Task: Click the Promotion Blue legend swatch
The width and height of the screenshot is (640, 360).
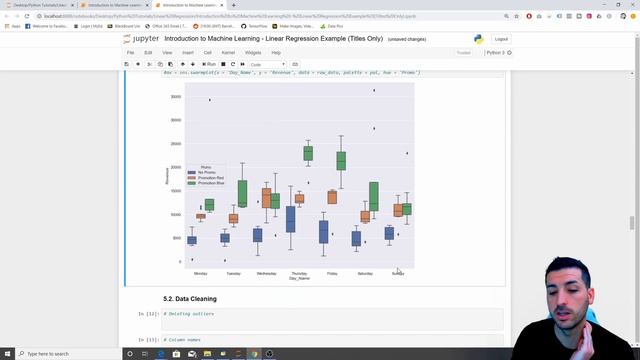Action: pyautogui.click(x=191, y=183)
